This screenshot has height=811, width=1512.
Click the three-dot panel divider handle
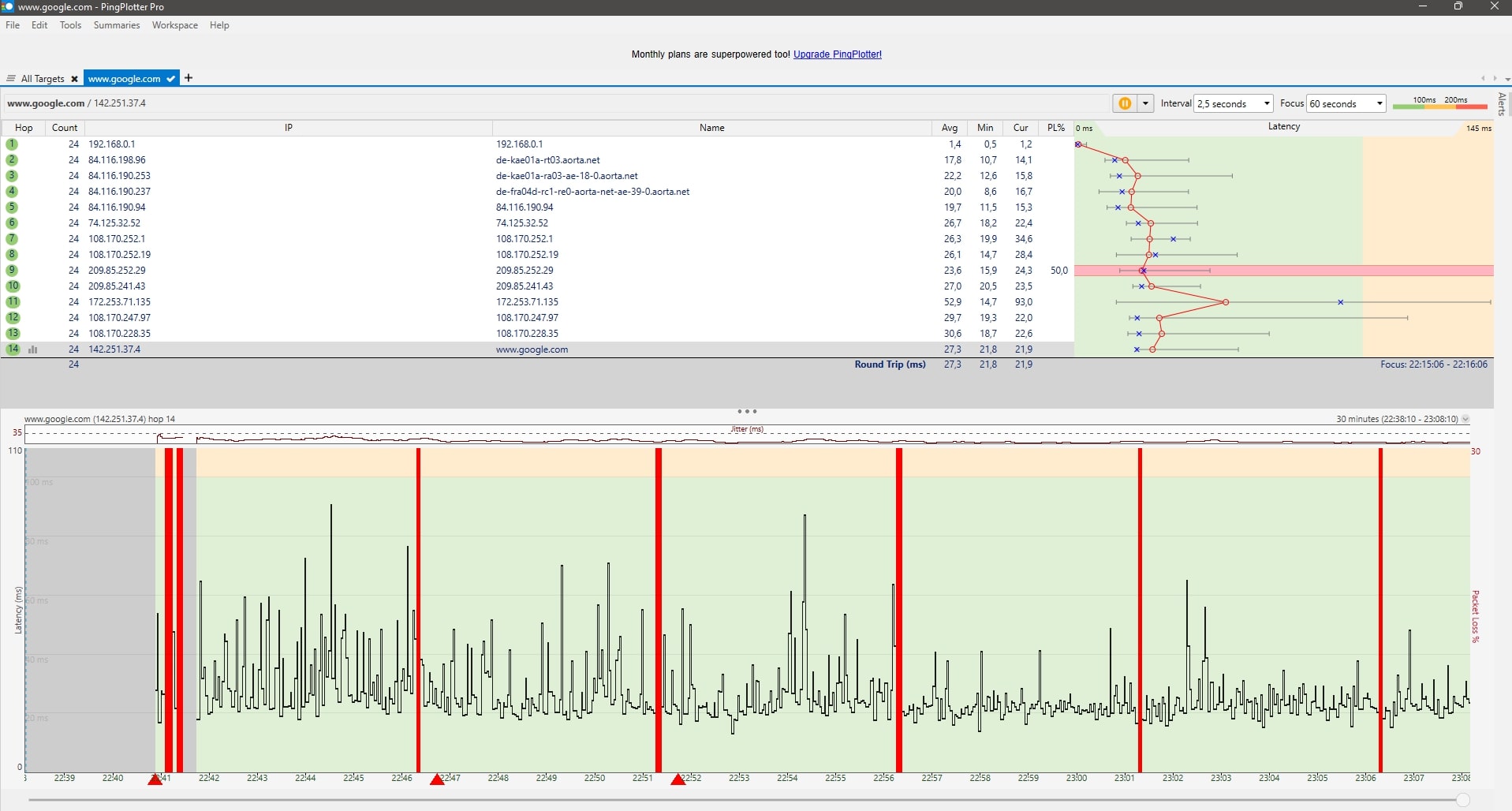tap(747, 411)
